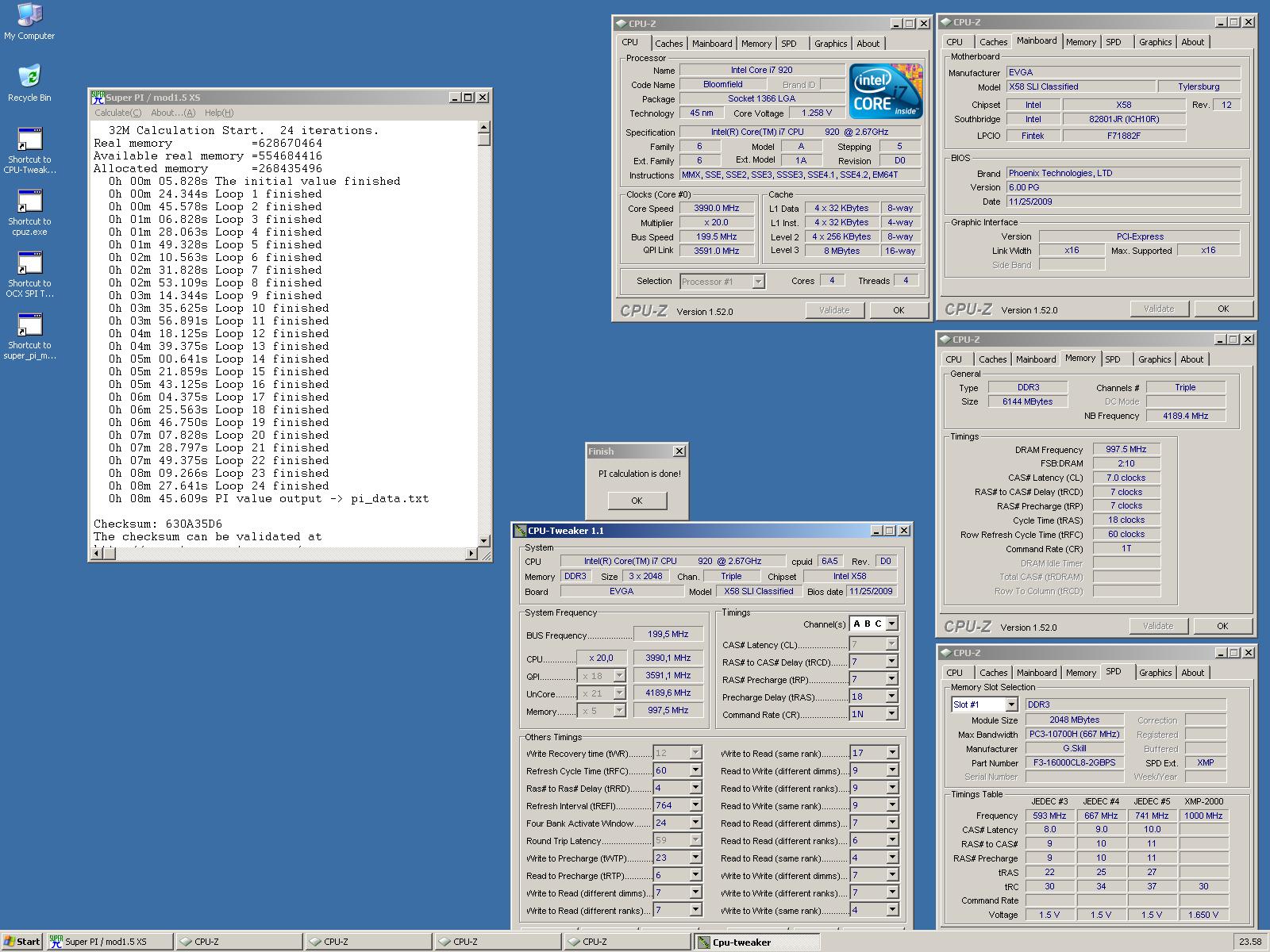
Task: Click the CPU-Tweaker window title icon
Action: coord(521,531)
